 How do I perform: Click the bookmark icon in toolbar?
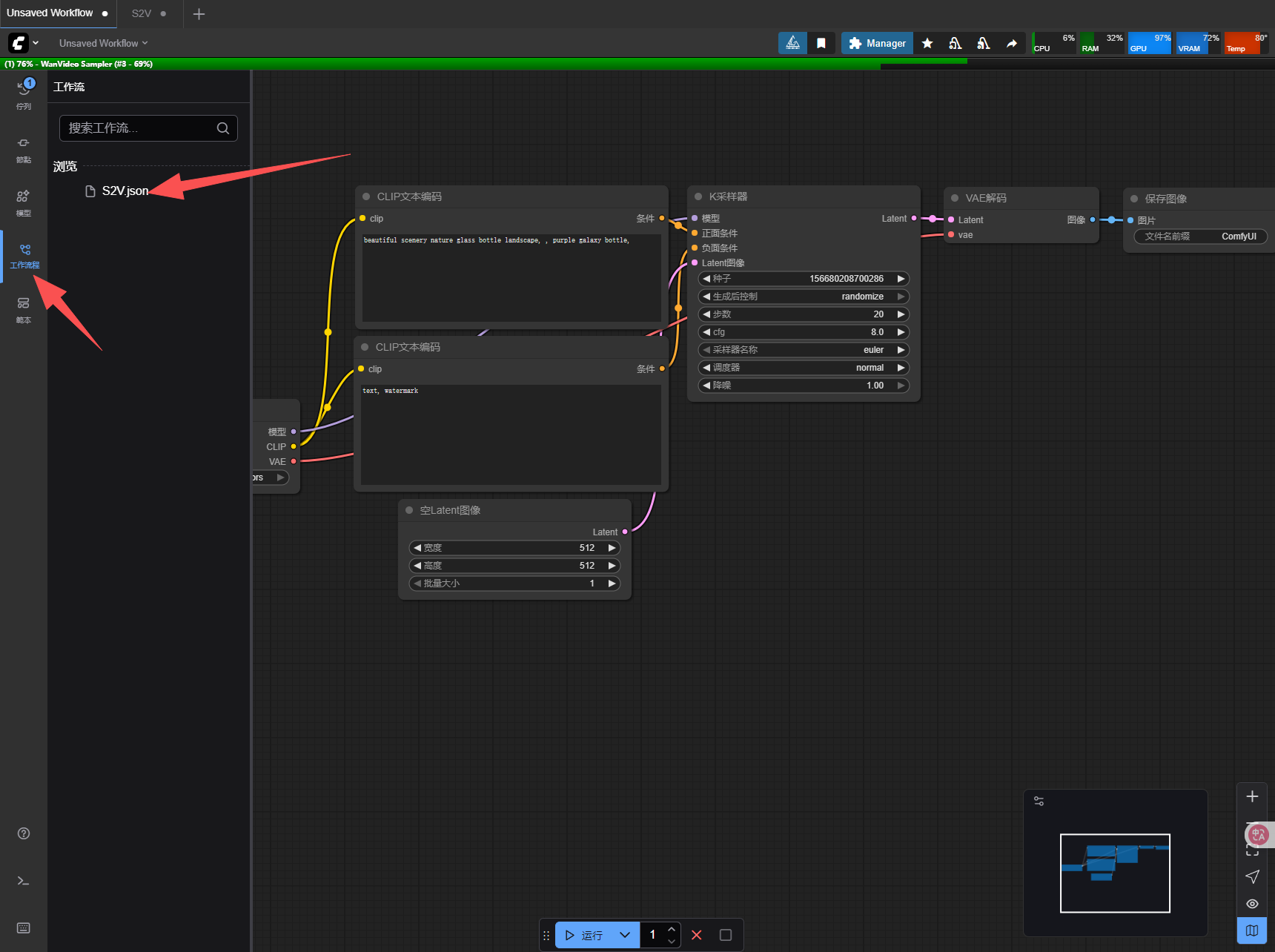(x=821, y=43)
